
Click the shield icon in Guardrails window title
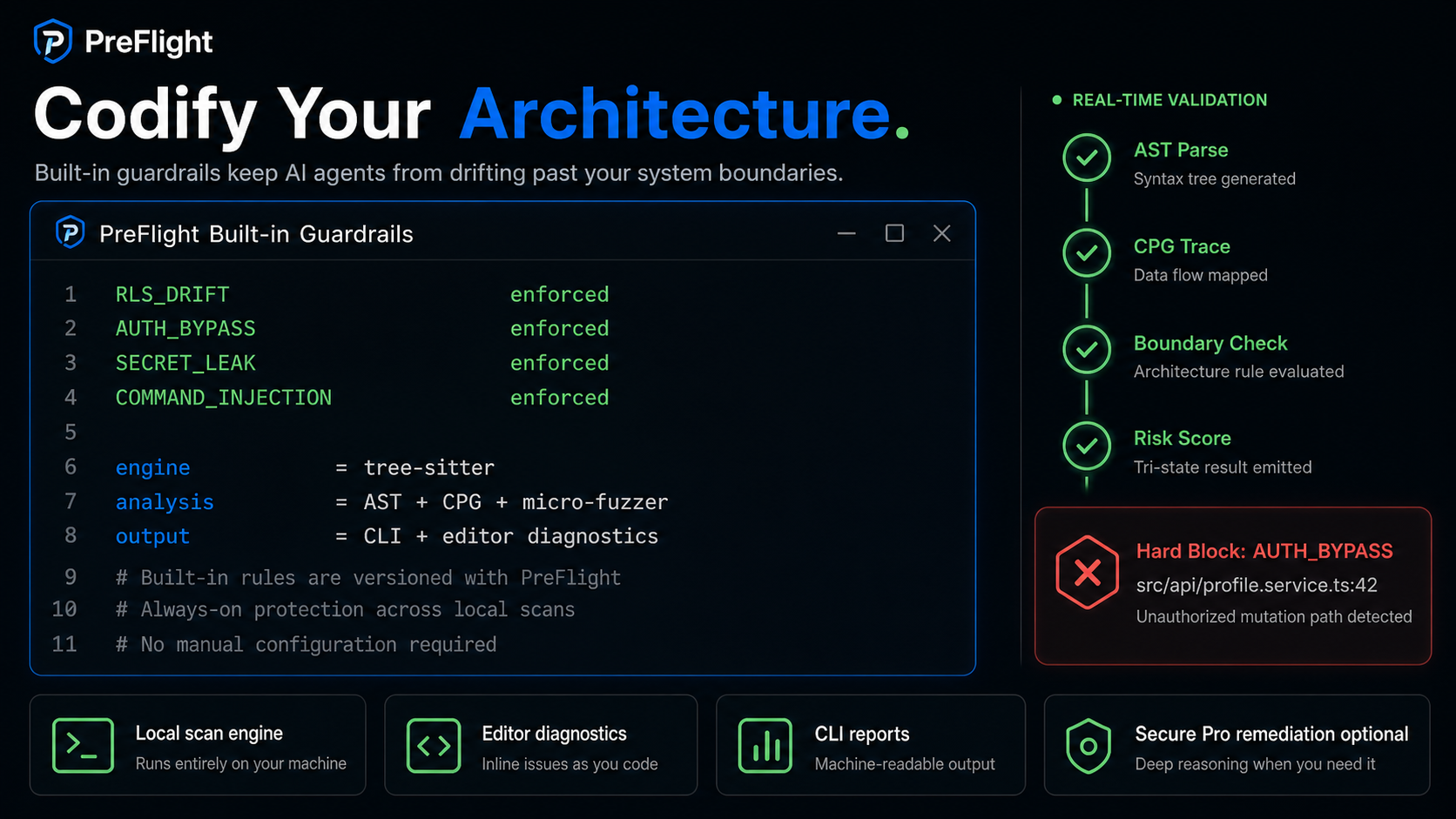click(71, 232)
